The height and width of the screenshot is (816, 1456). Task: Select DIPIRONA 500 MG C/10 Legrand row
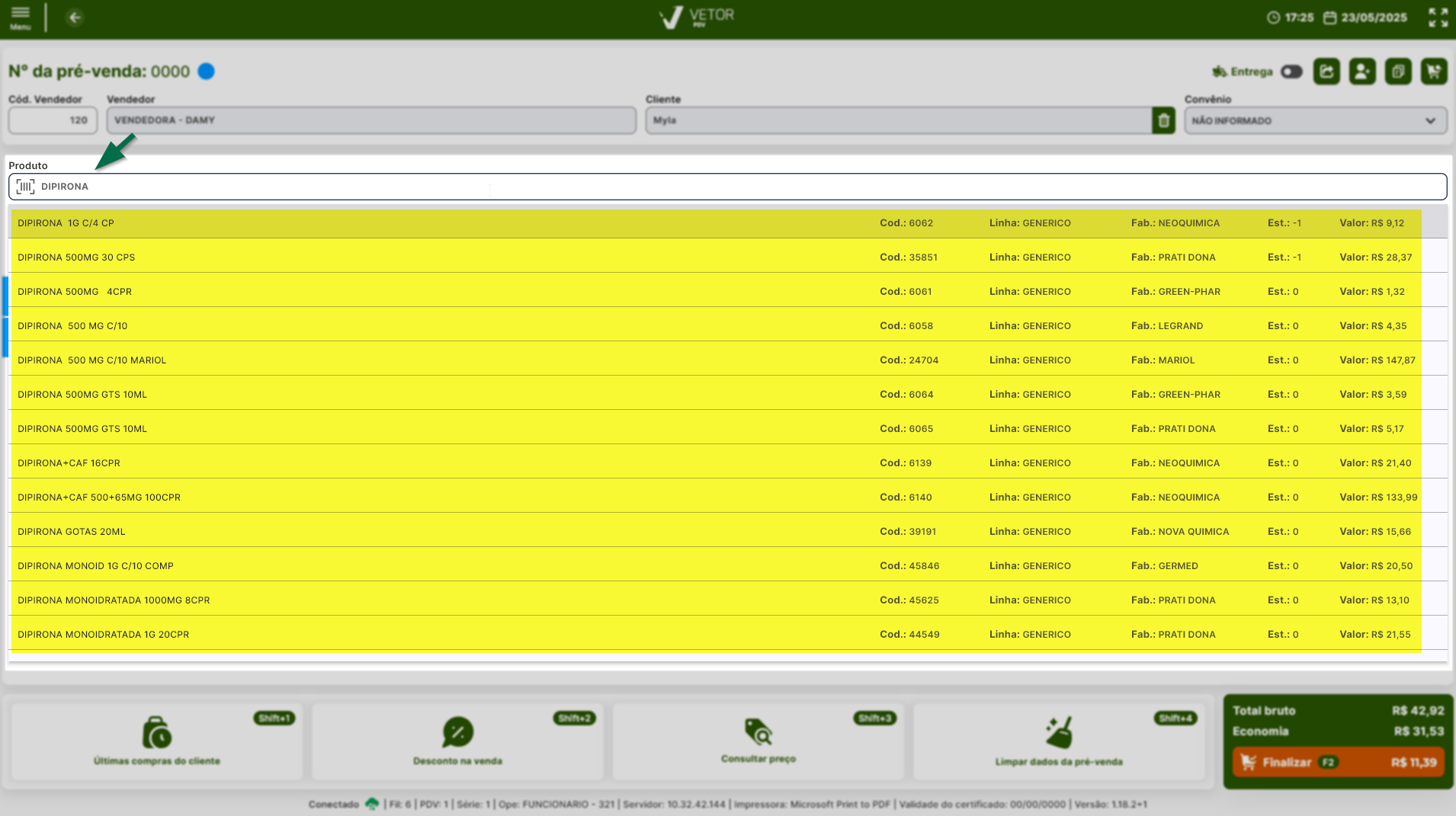[727, 326]
